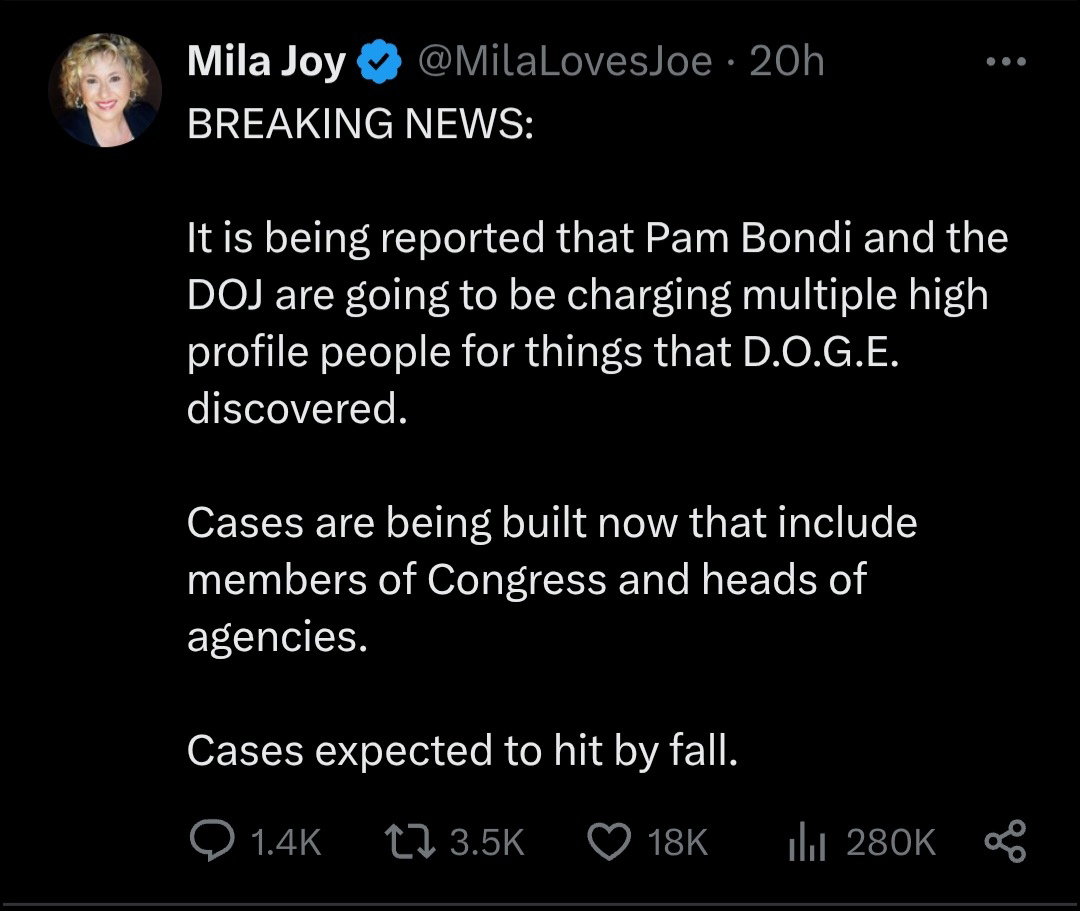The width and height of the screenshot is (1080, 911).
Task: Click the paragraph mentioning Pam Bondi
Action: pyautogui.click(x=597, y=325)
